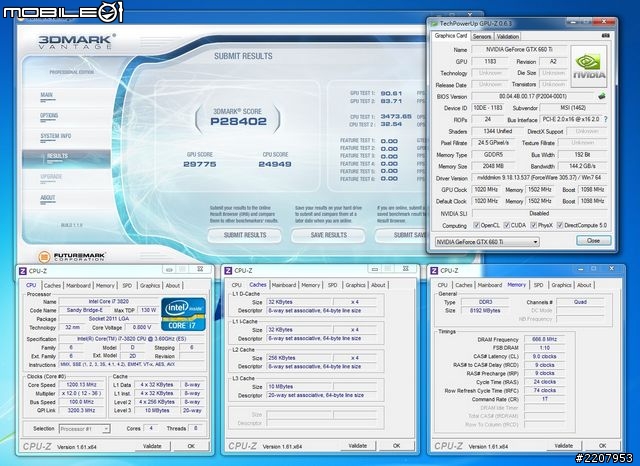Click the P28402 3DMark score
The width and height of the screenshot is (640, 466).
238,121
